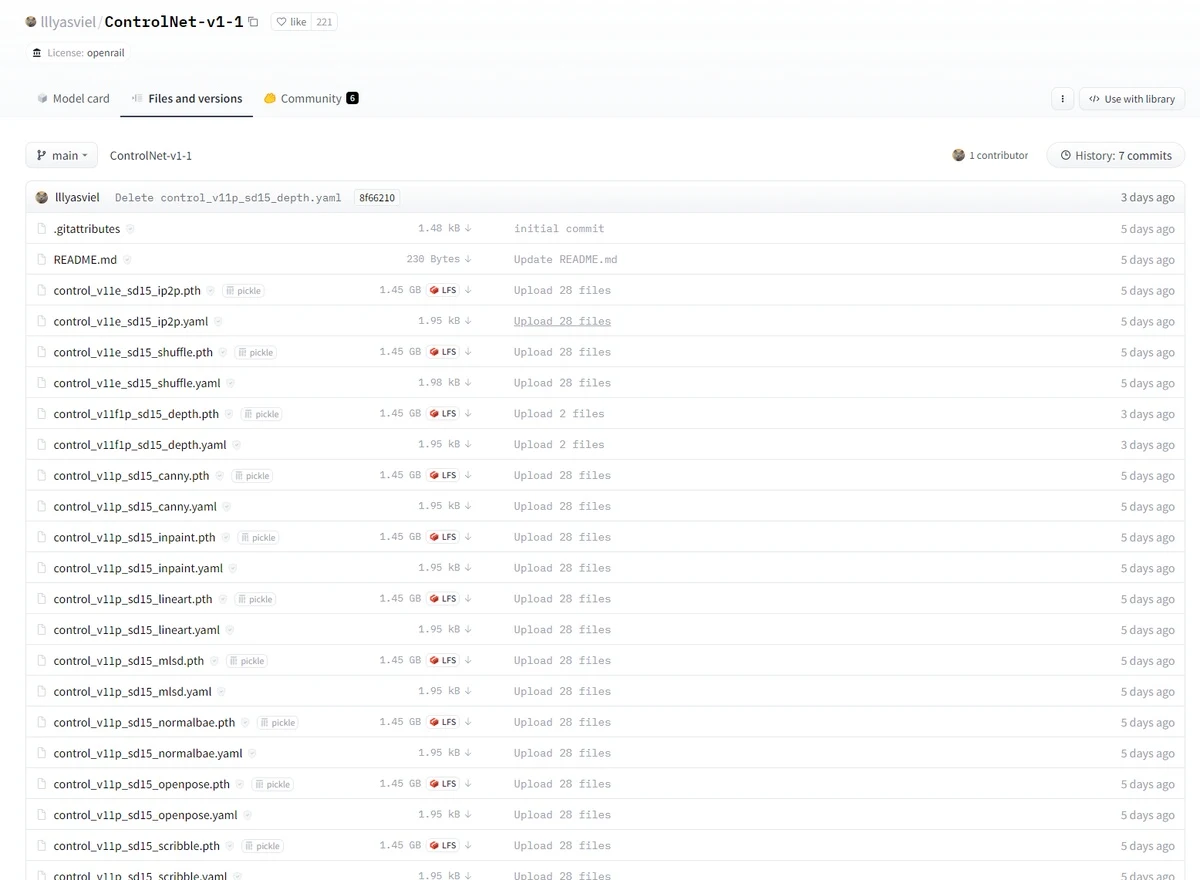Image resolution: width=1200 pixels, height=880 pixels.
Task: Click pickle badge for control_v11p_sd15_mlsd.pth
Action: pos(247,661)
